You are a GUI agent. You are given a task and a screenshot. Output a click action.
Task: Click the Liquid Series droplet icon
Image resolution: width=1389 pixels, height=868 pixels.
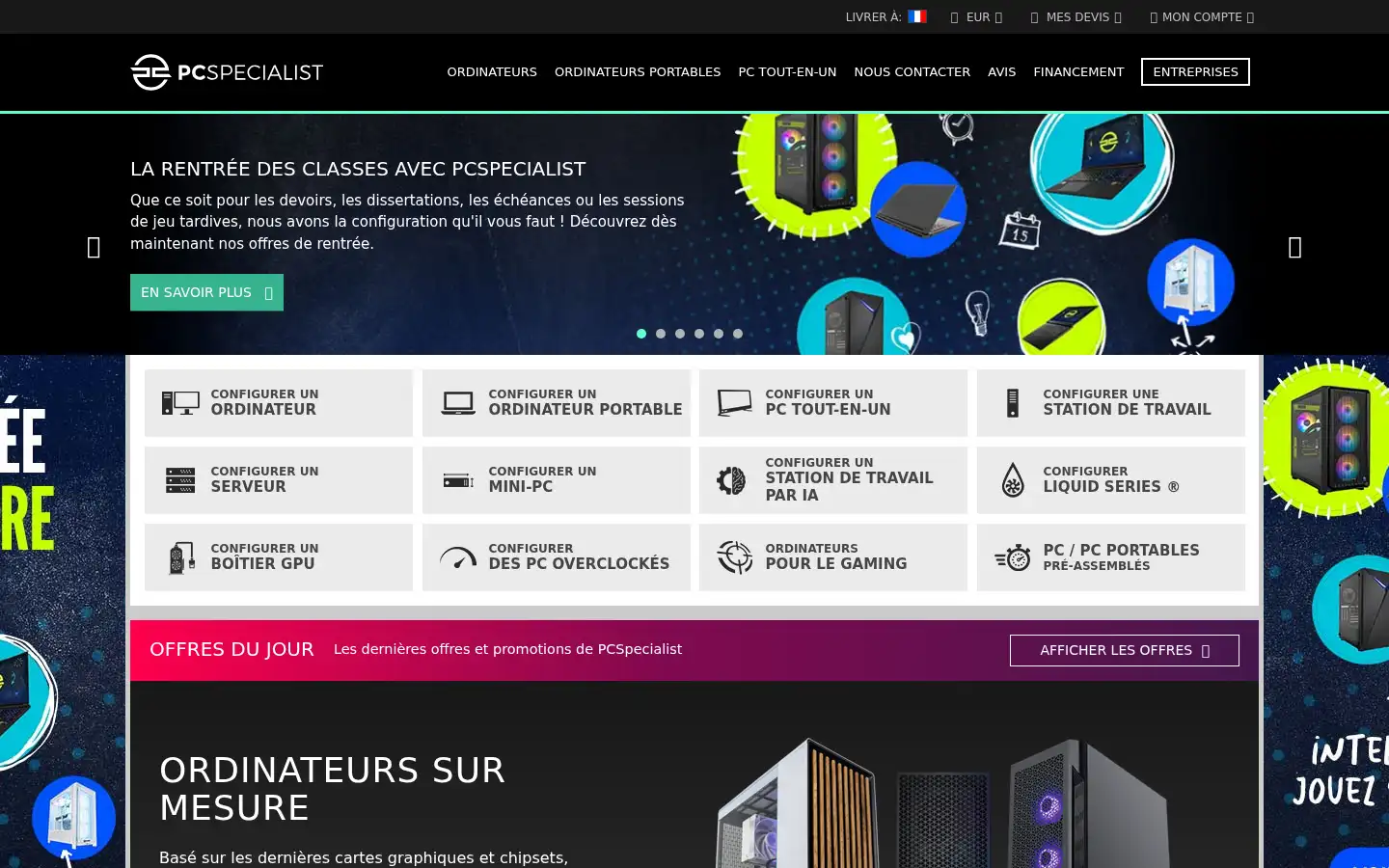1013,479
